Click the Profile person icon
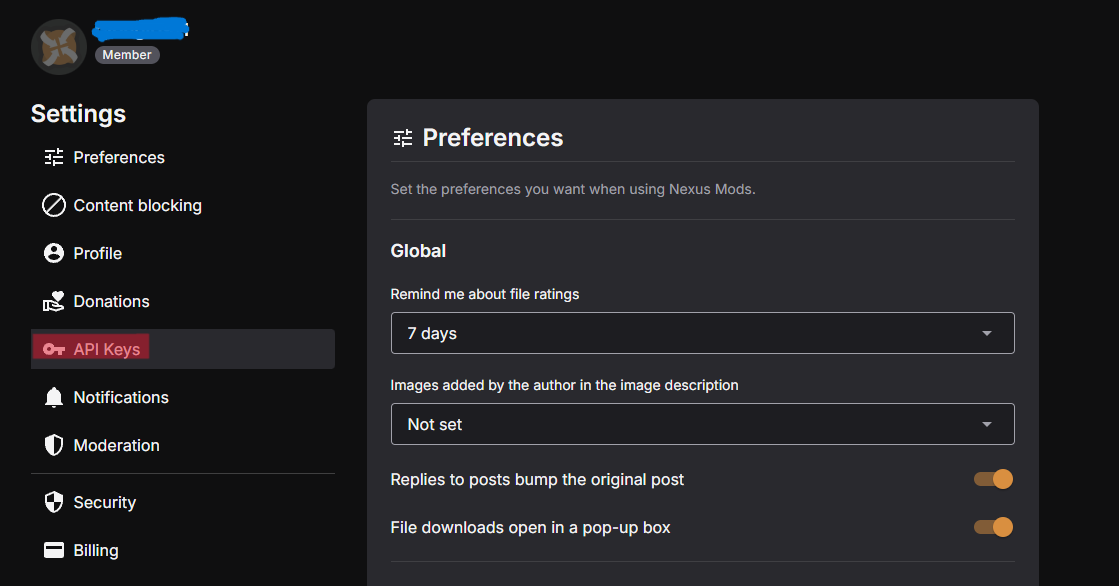Viewport: 1119px width, 586px height. 54,253
